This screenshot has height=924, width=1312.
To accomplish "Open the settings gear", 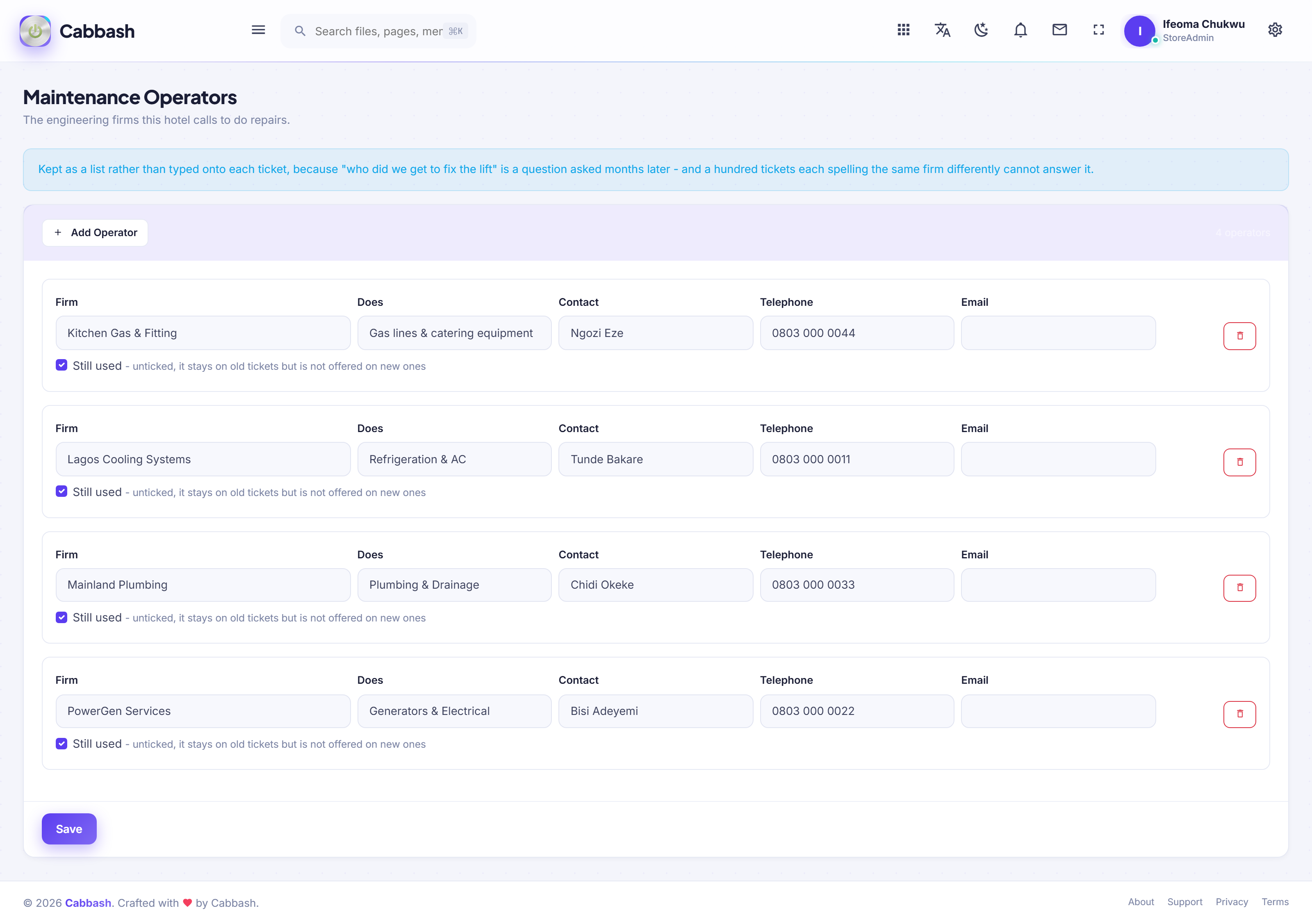I will point(1275,30).
